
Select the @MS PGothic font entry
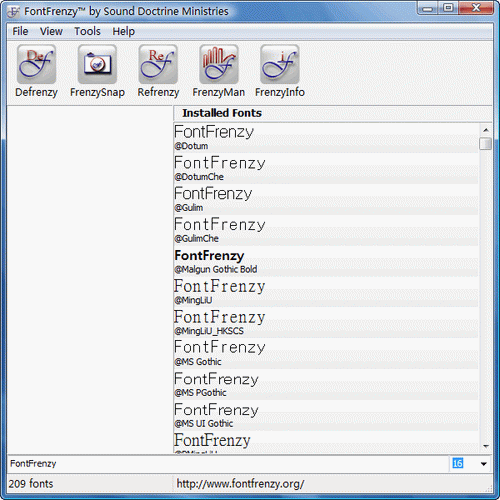326,384
